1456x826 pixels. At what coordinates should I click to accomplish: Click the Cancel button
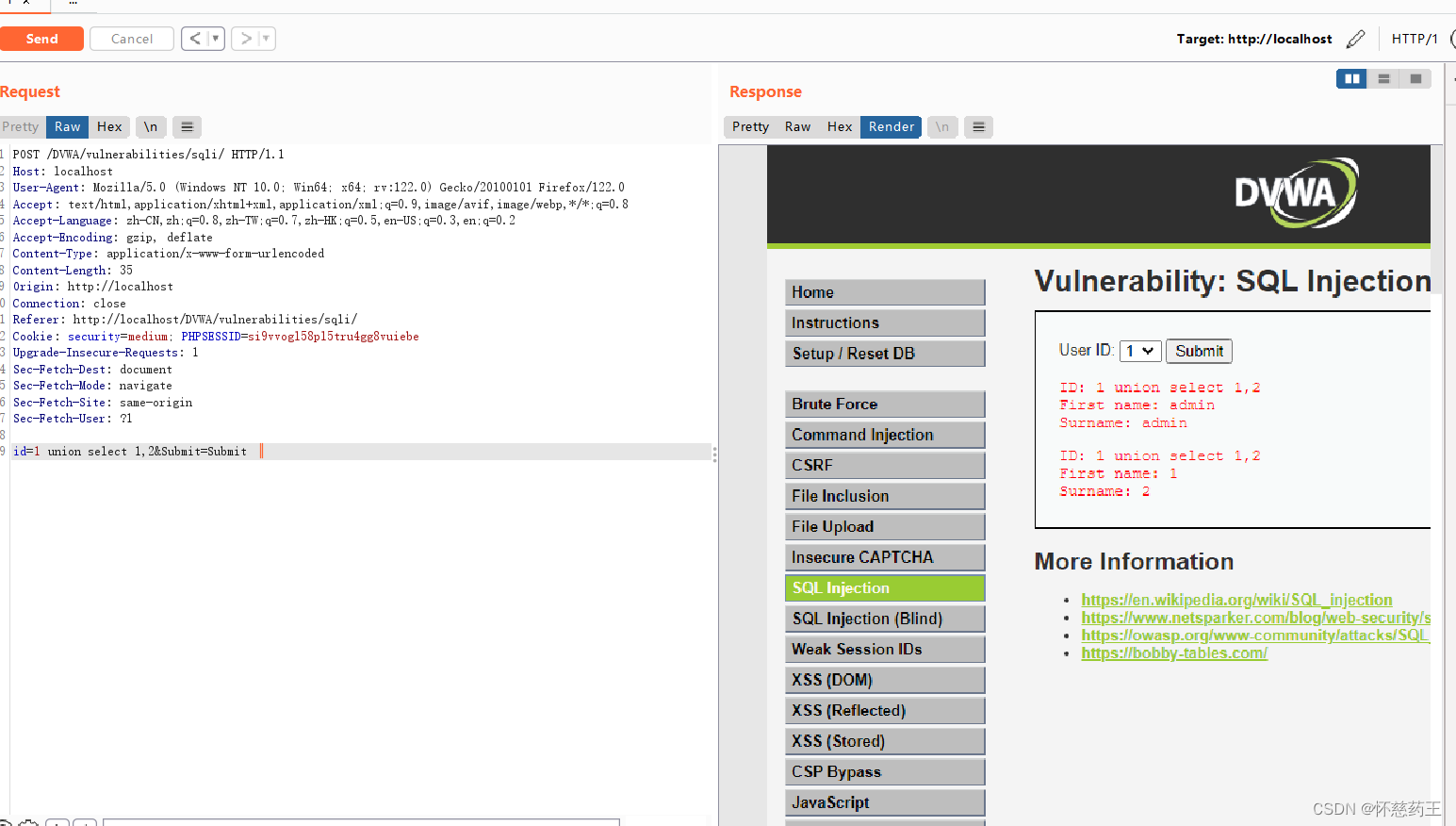[x=132, y=39]
